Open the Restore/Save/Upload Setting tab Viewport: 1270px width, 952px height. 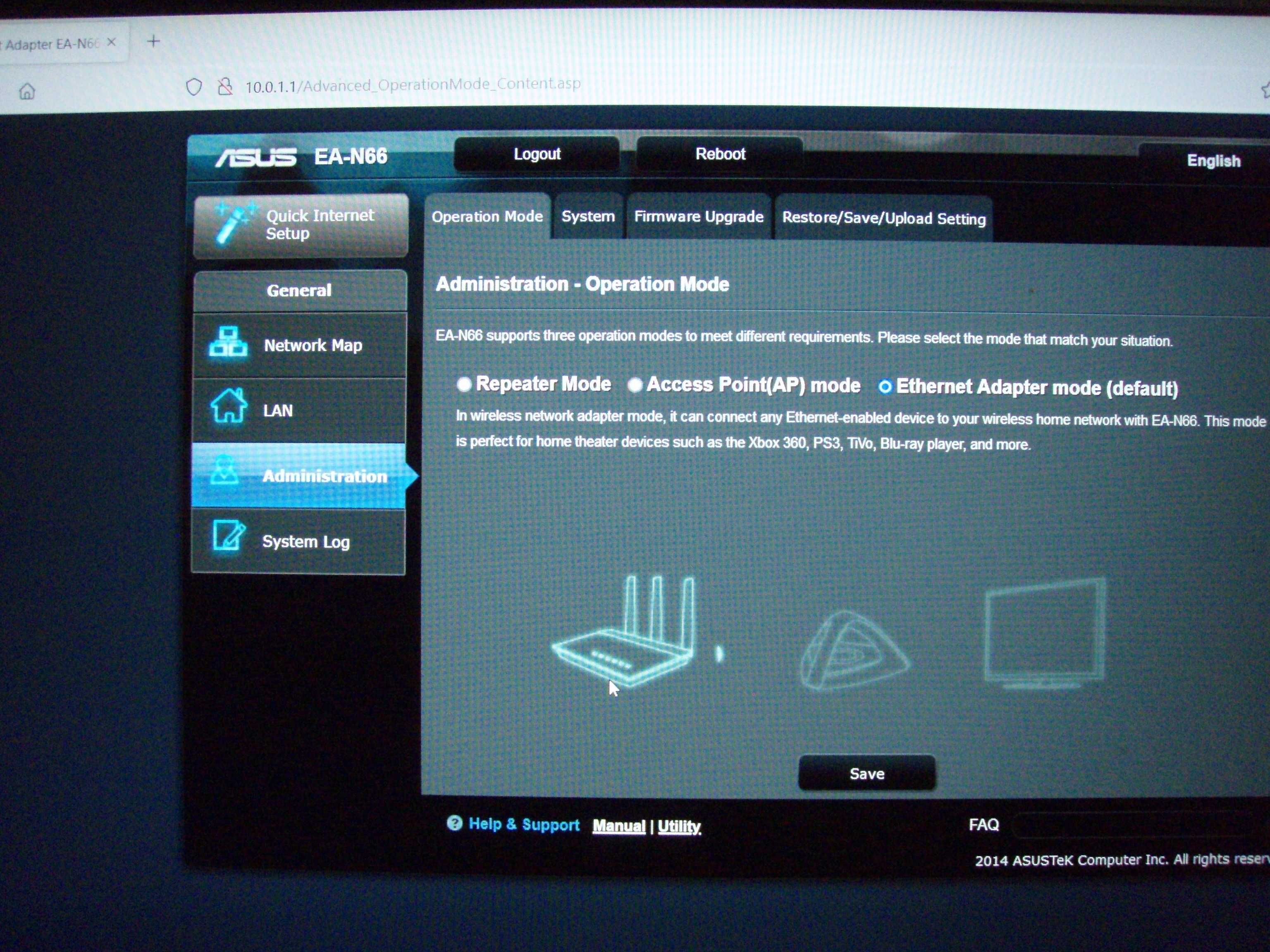883,218
